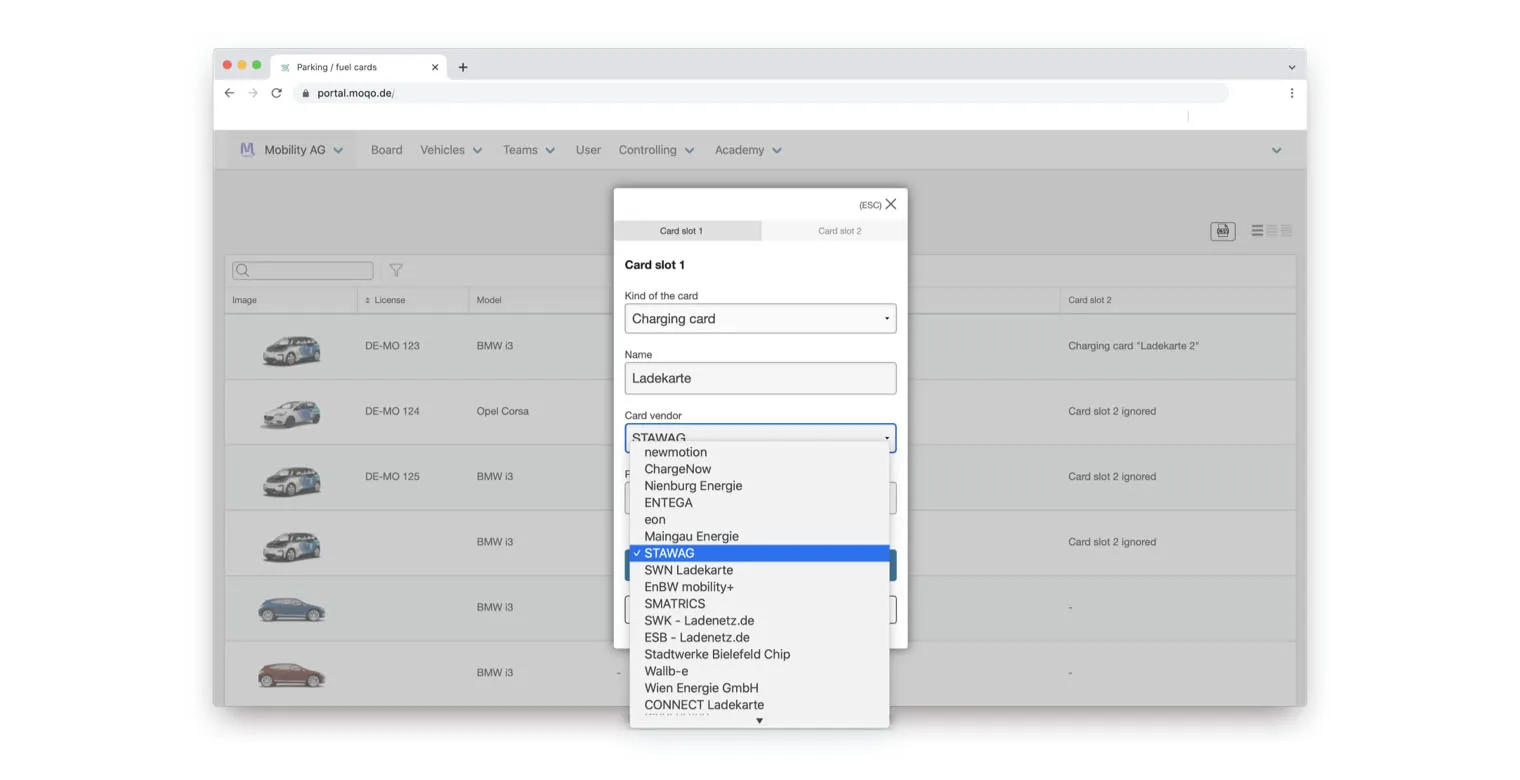
Task: Open the filter funnel icon
Action: (x=396, y=270)
